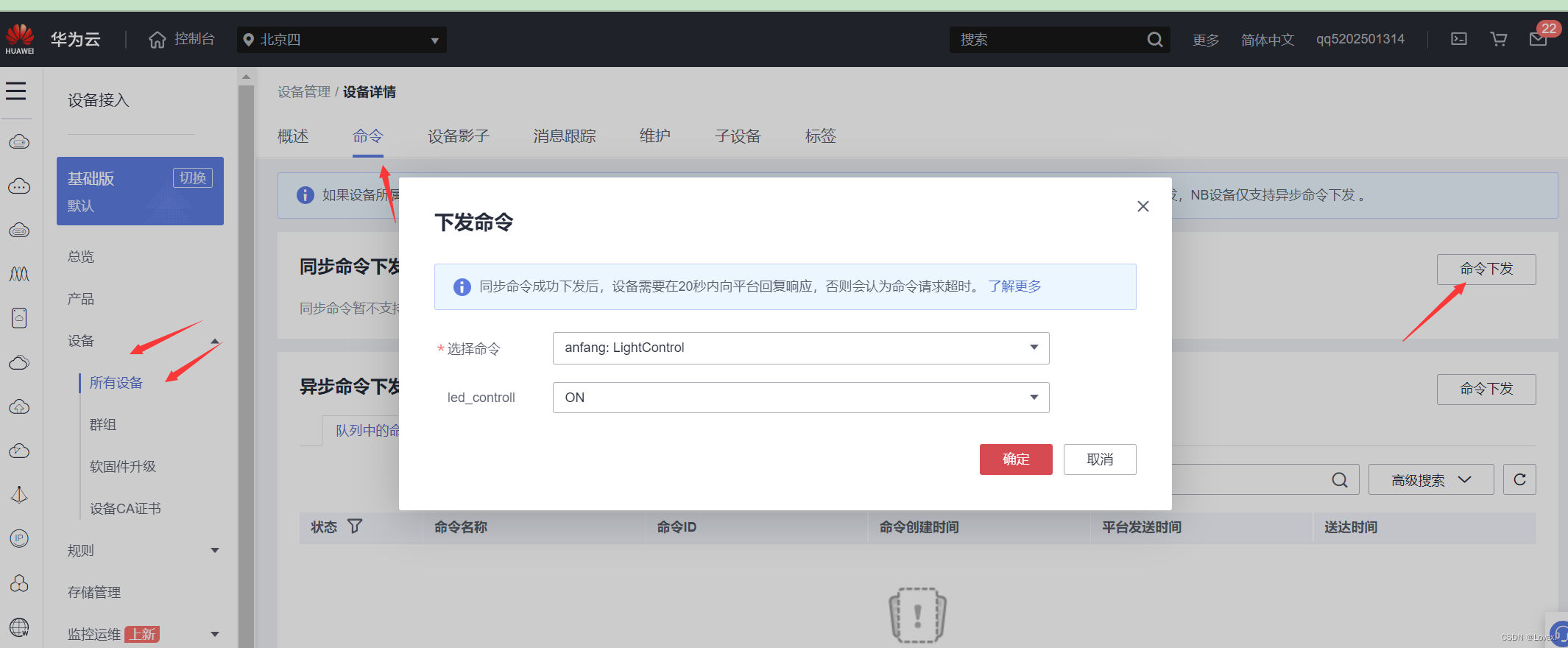Click the 队列中的命令 tab
Viewport: 1568px width, 648px height.
367,431
